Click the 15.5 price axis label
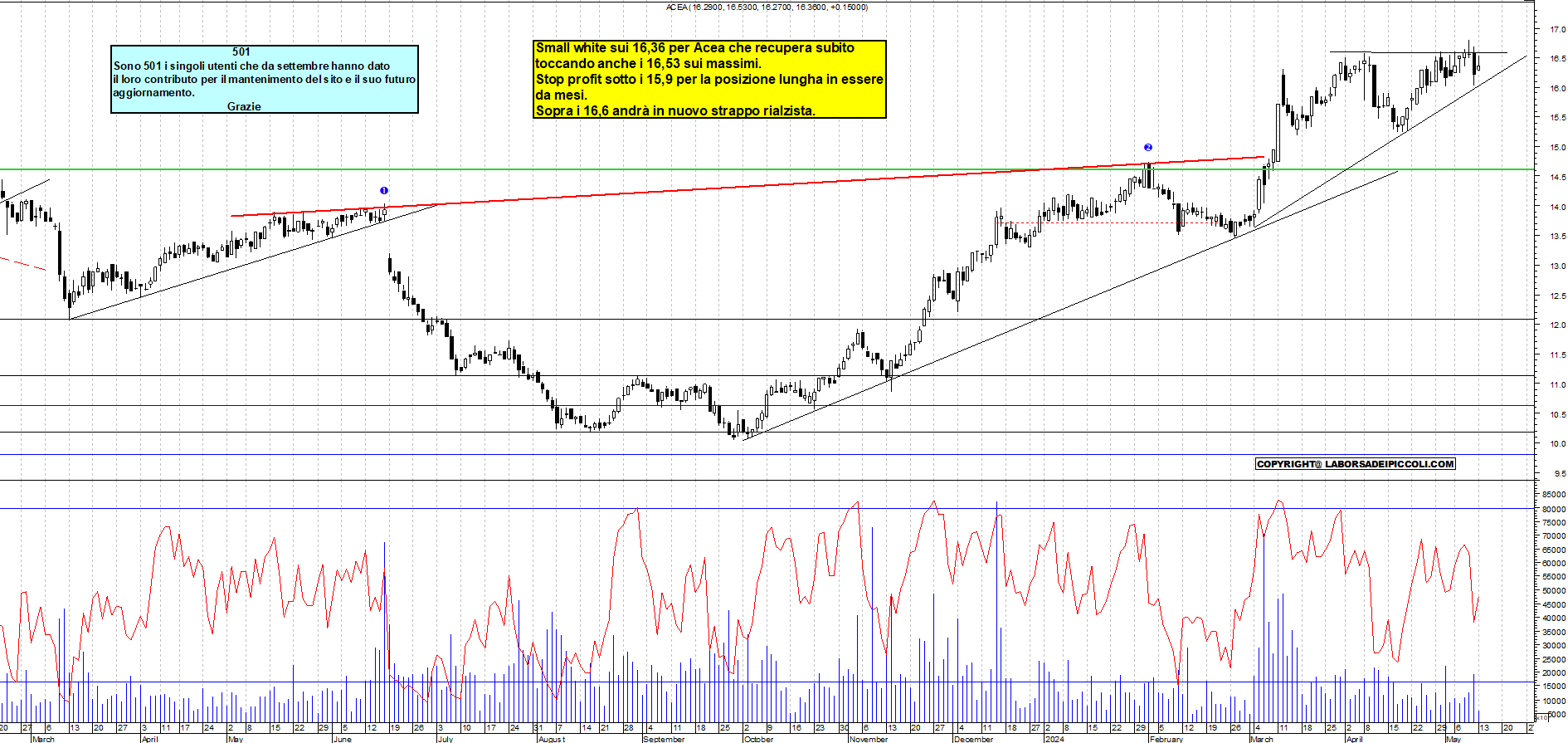The image size is (1568, 743). [x=1557, y=118]
